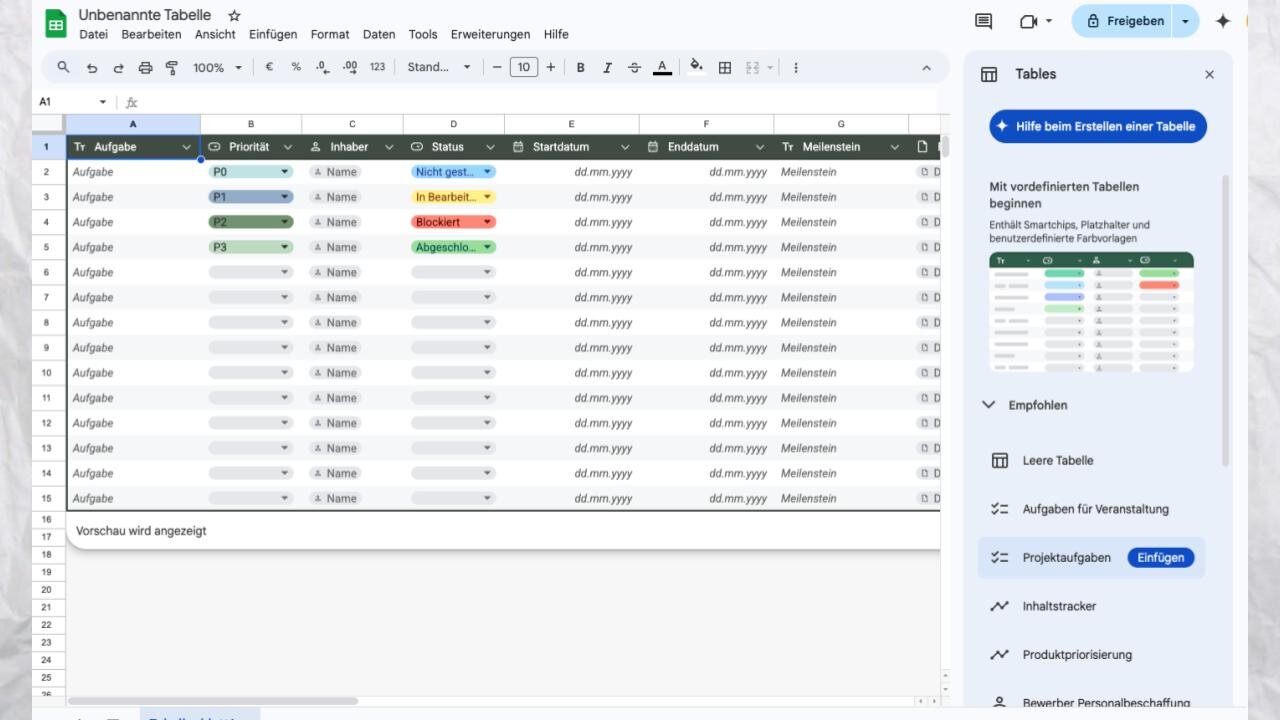
Task: Click the search magnifier in toolbar
Action: [64, 68]
